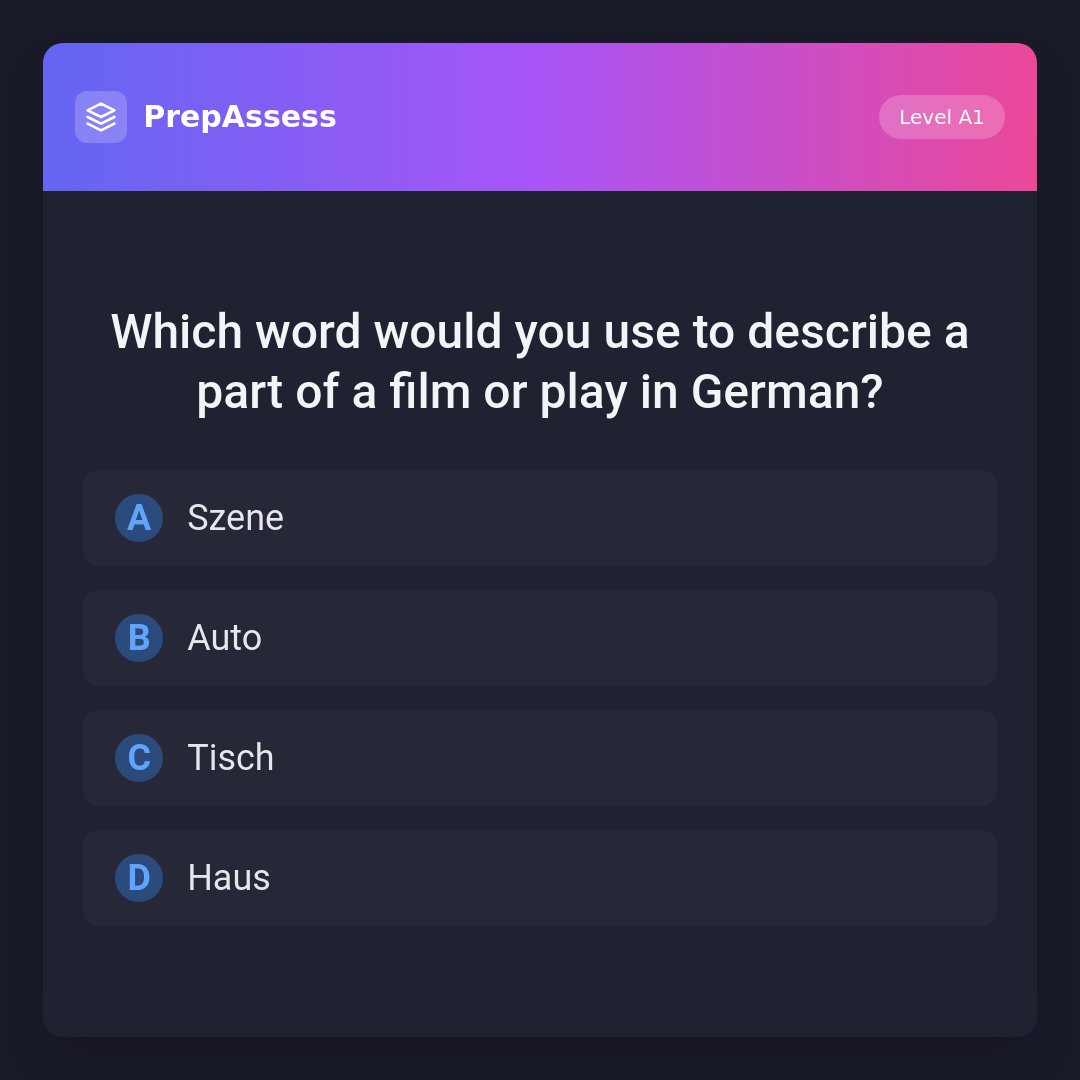Click the circular A letter badge
1080x1080 pixels.
(x=139, y=518)
